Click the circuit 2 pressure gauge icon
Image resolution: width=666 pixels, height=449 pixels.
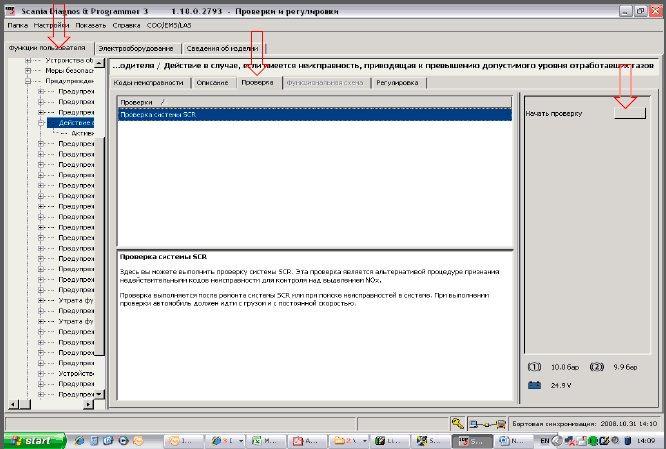coord(596,367)
